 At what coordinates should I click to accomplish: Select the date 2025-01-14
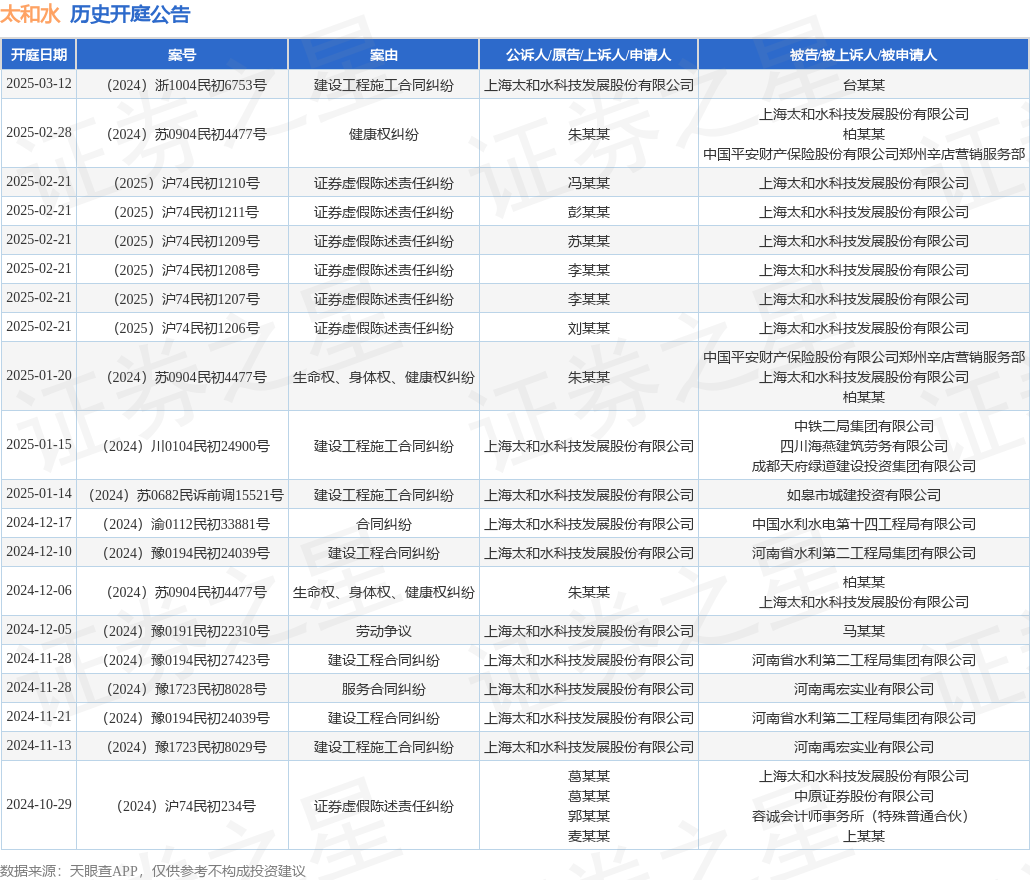click(x=39, y=494)
